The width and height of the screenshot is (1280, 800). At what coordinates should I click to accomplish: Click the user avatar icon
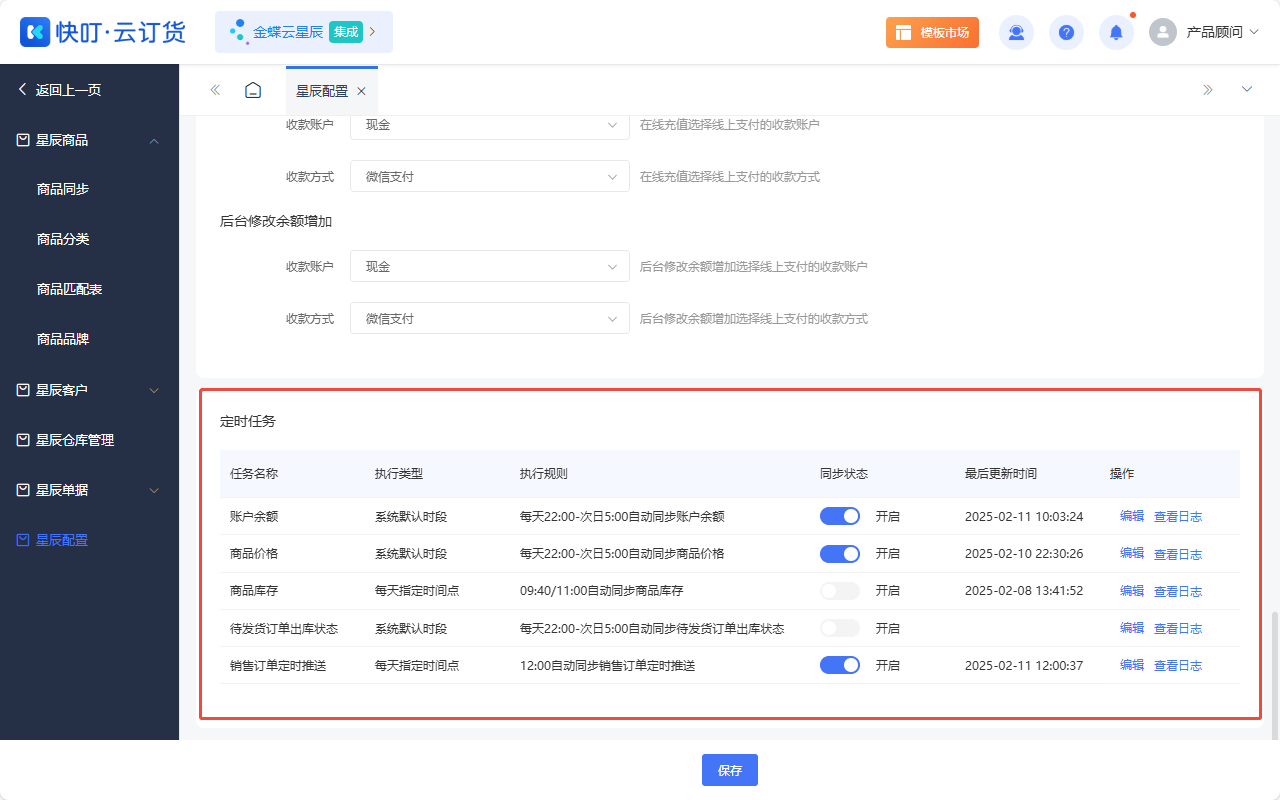[x=1163, y=32]
